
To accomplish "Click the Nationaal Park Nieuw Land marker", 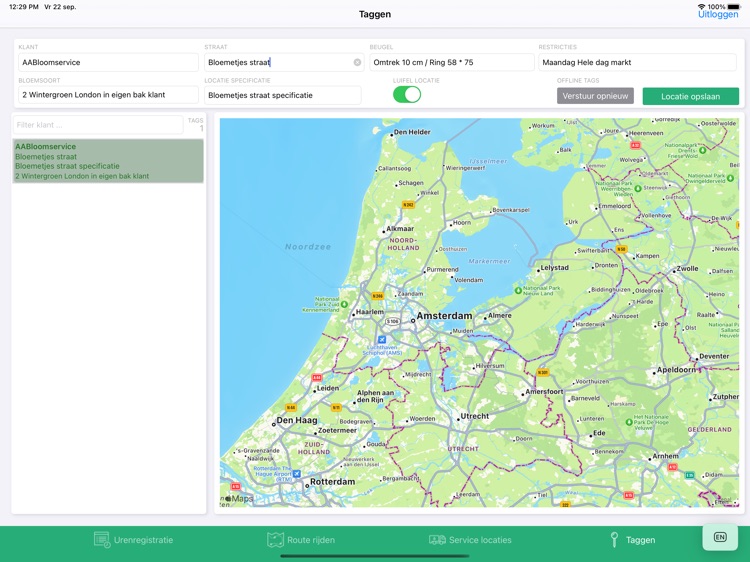I will click(x=518, y=290).
